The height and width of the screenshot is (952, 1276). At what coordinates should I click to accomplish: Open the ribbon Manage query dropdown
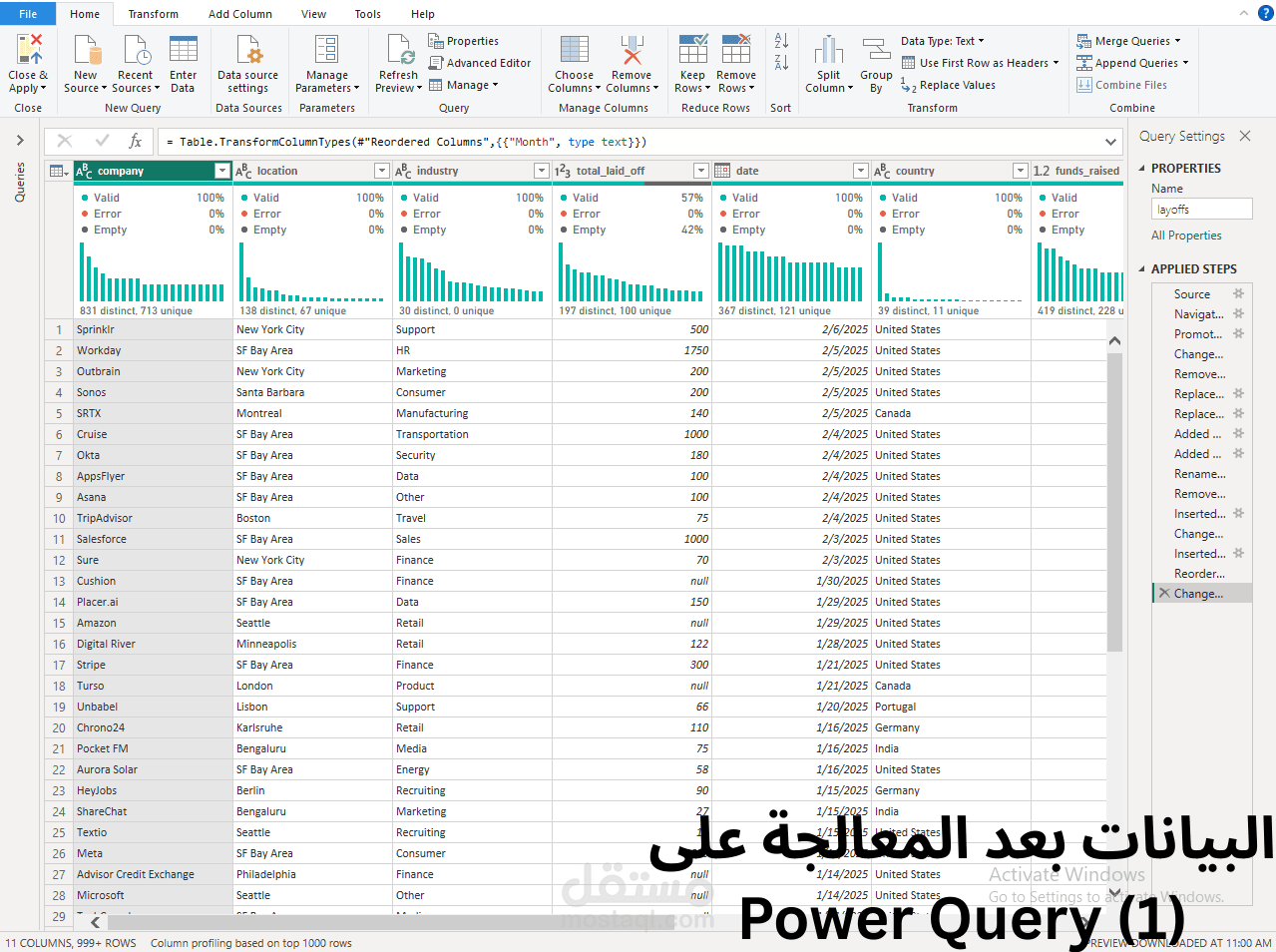click(x=463, y=85)
